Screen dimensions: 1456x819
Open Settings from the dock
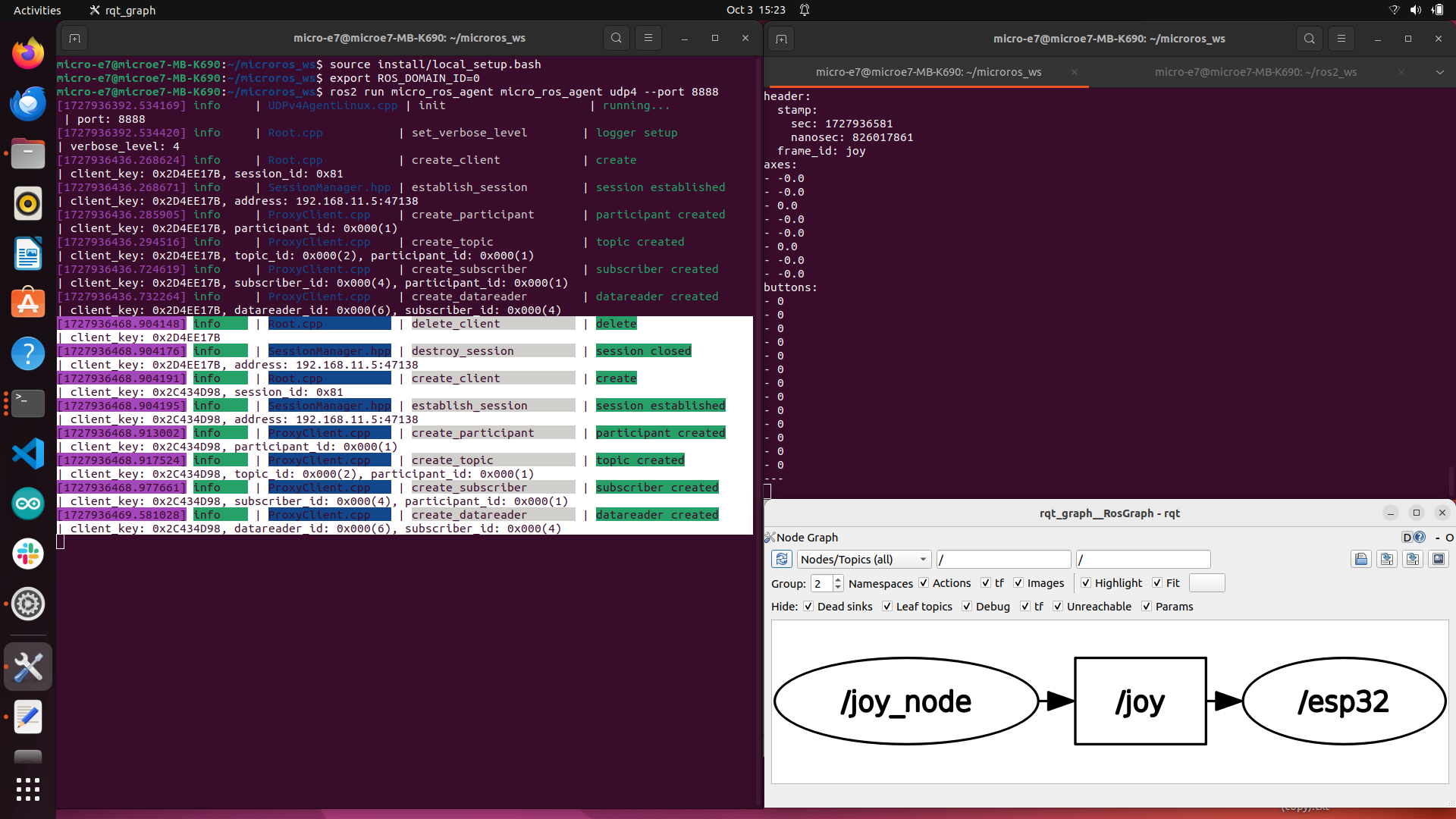(28, 604)
